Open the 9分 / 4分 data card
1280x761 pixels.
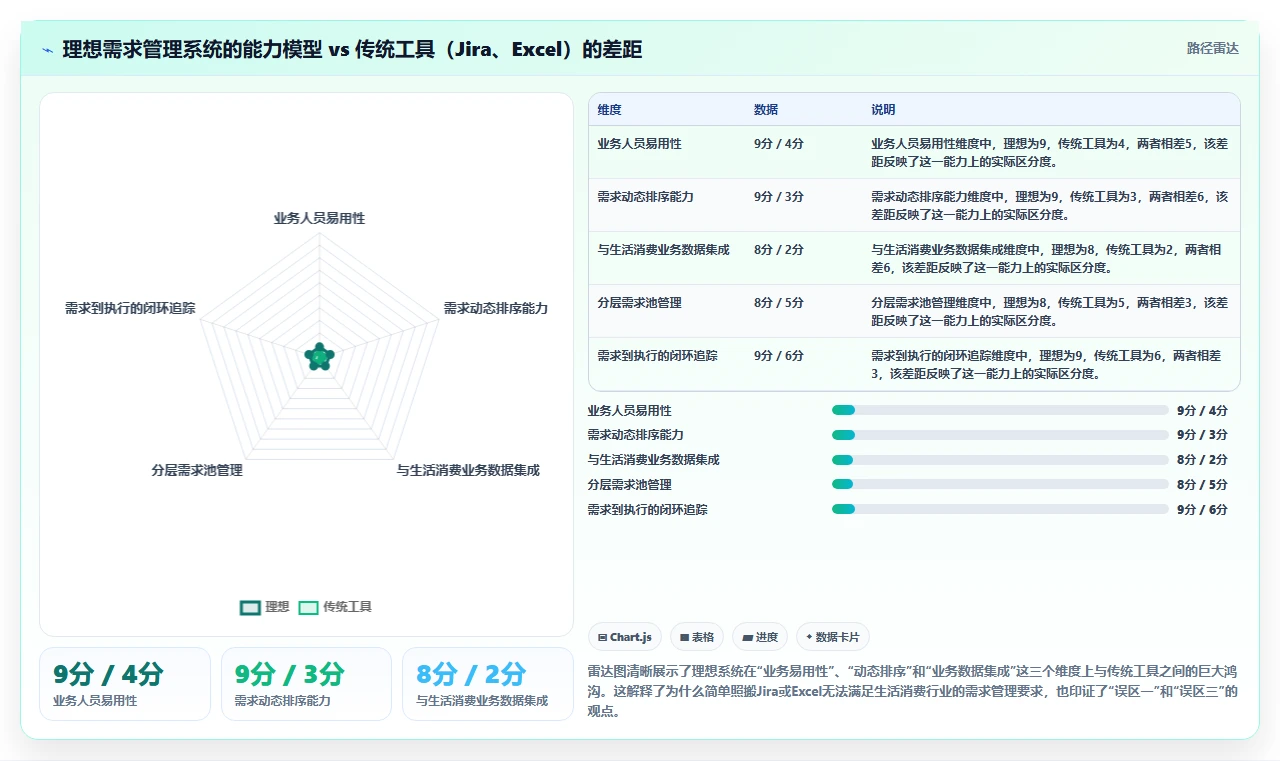pyautogui.click(x=125, y=684)
